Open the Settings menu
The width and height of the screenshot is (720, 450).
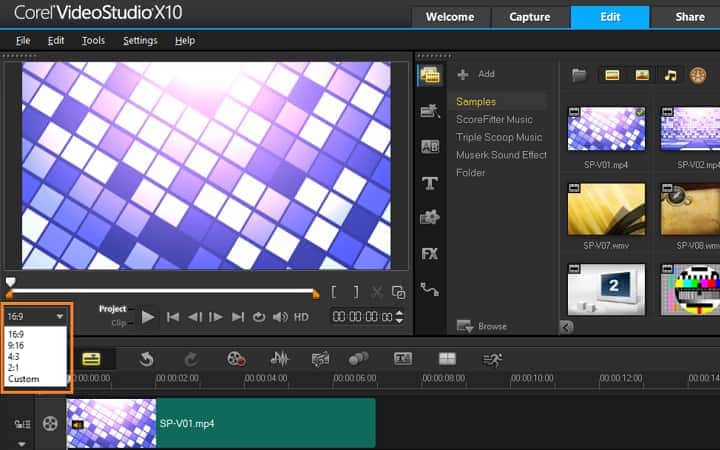click(140, 40)
